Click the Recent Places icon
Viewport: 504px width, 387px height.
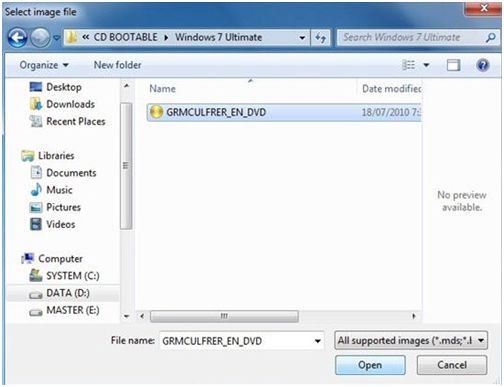coord(36,121)
